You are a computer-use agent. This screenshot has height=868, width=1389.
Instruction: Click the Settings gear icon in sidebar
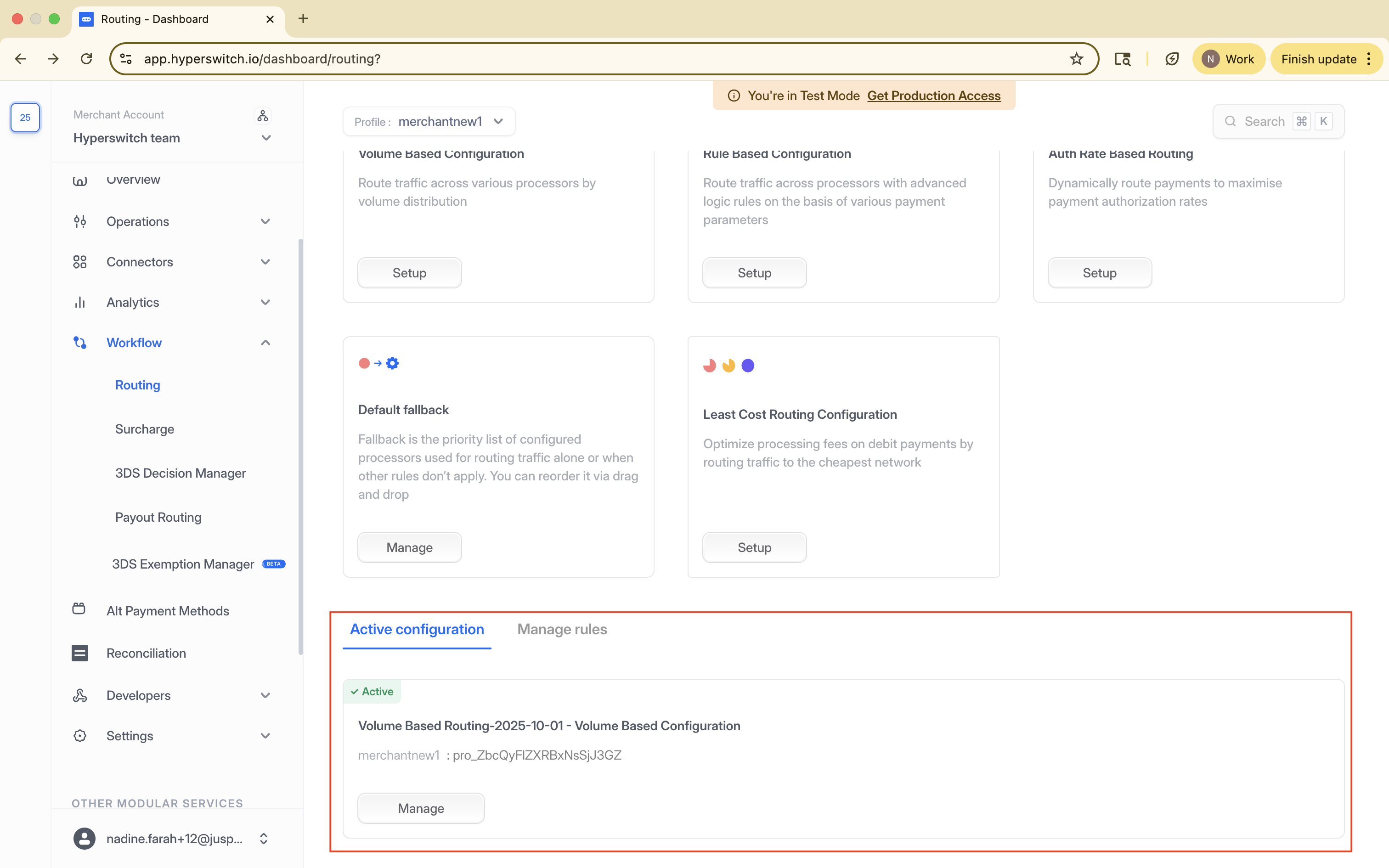pyautogui.click(x=80, y=736)
